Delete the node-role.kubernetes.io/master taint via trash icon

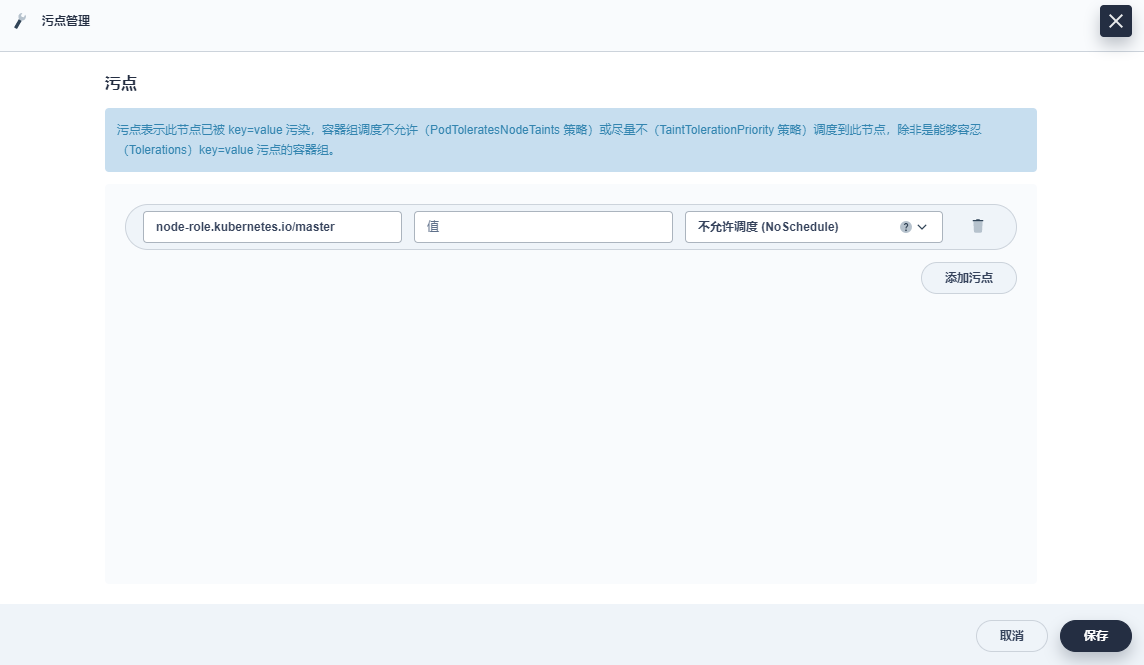(x=978, y=226)
